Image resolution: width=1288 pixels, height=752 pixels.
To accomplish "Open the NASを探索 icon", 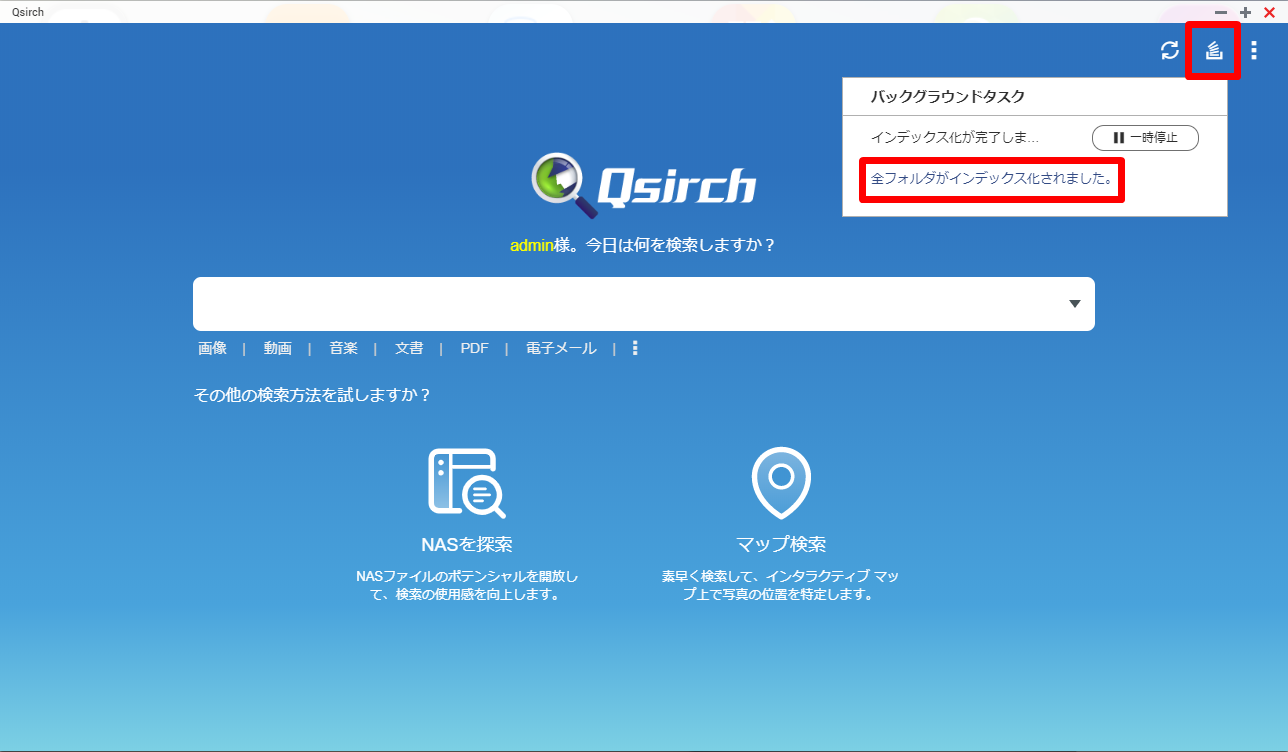I will [467, 482].
